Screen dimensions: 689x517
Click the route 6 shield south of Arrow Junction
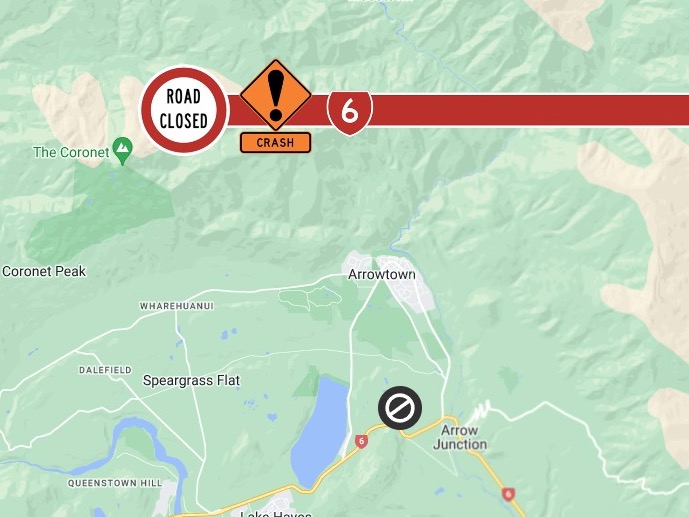pos(508,494)
